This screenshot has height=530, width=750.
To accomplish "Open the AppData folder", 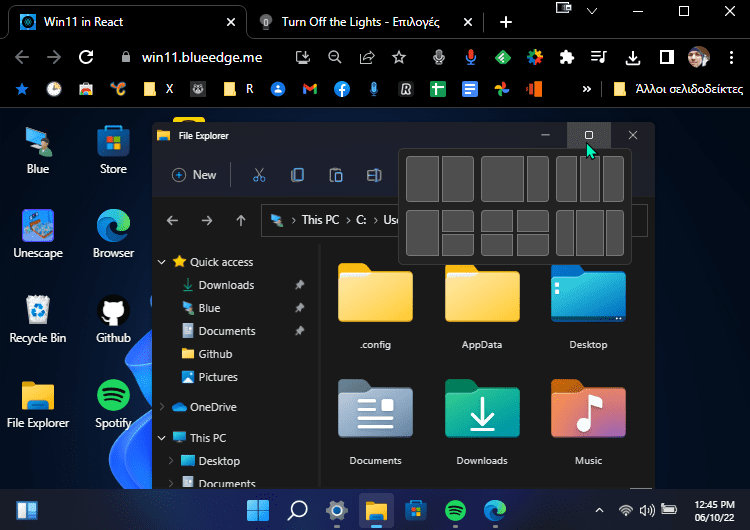I will (482, 306).
